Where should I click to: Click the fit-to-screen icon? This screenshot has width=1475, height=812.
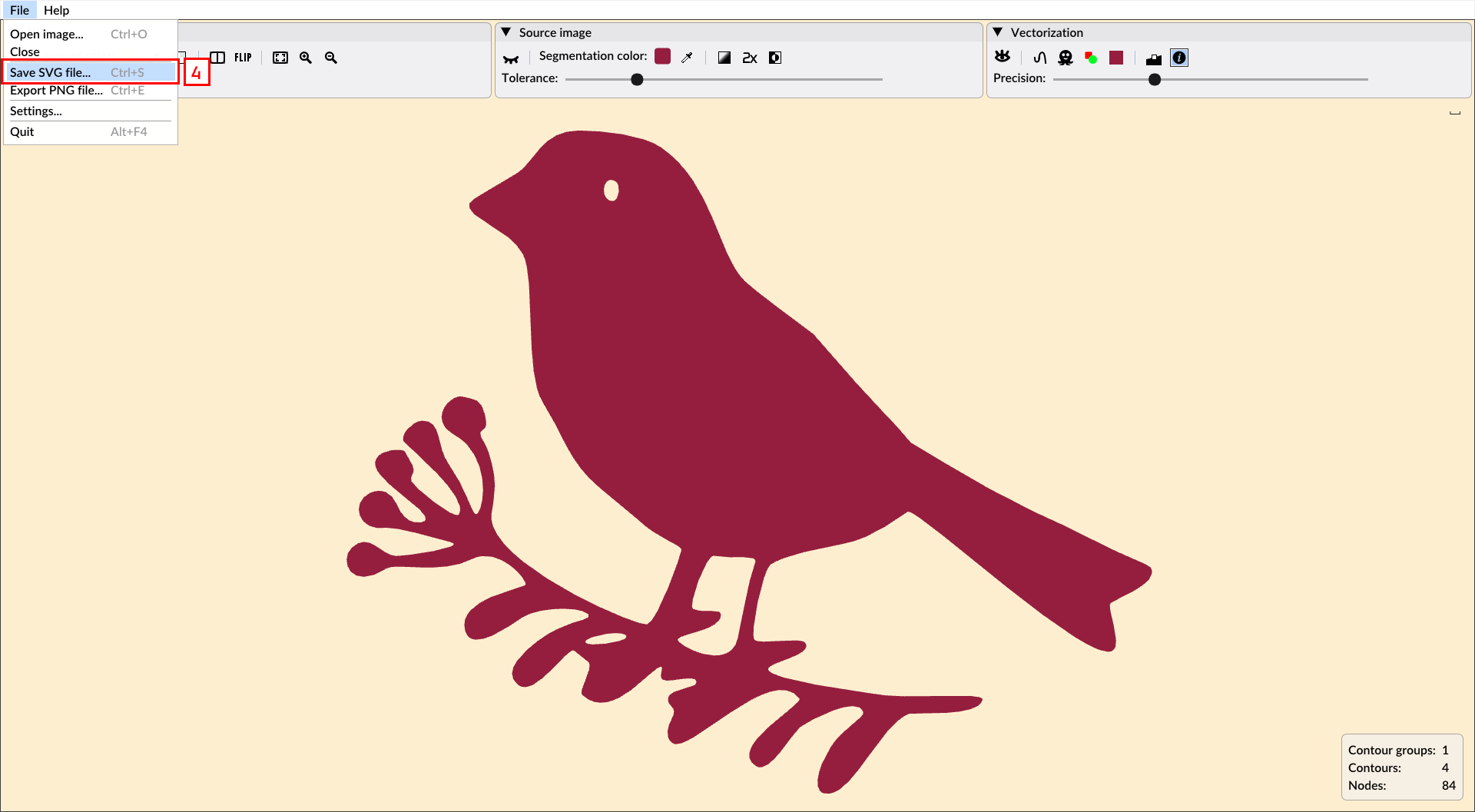pyautogui.click(x=280, y=58)
